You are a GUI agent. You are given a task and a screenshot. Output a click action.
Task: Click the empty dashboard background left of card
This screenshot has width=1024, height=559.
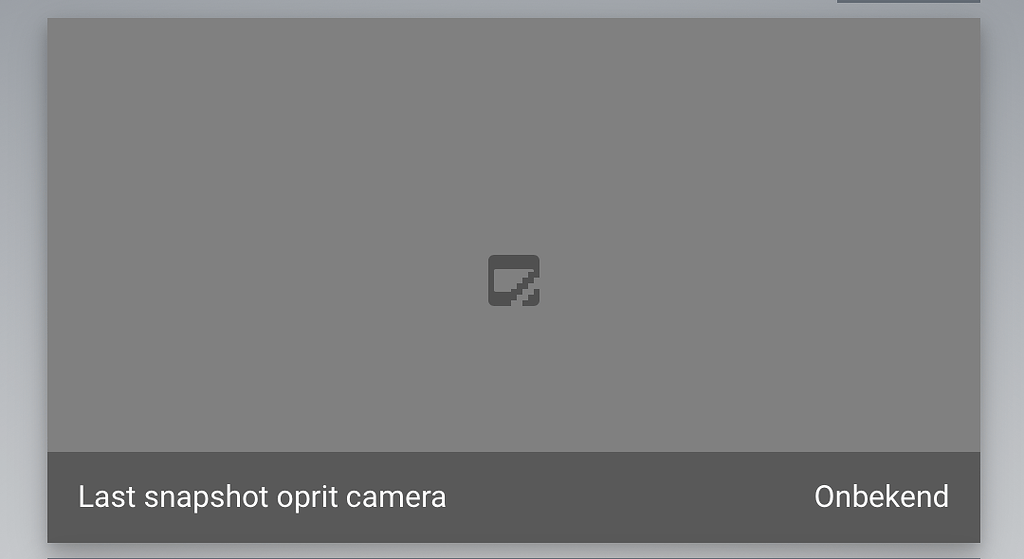24,280
